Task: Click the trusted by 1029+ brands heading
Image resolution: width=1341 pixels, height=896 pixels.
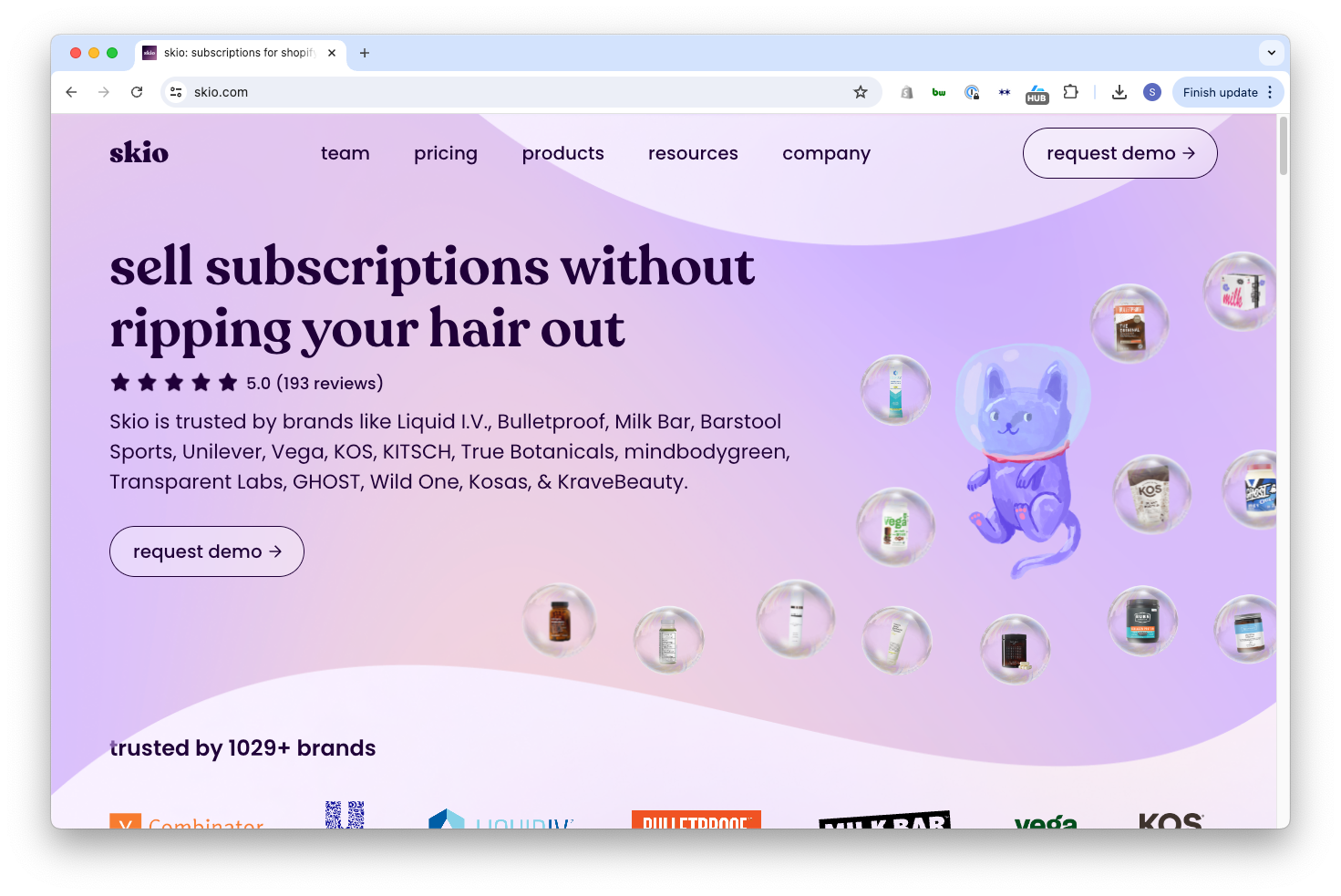Action: click(x=242, y=748)
